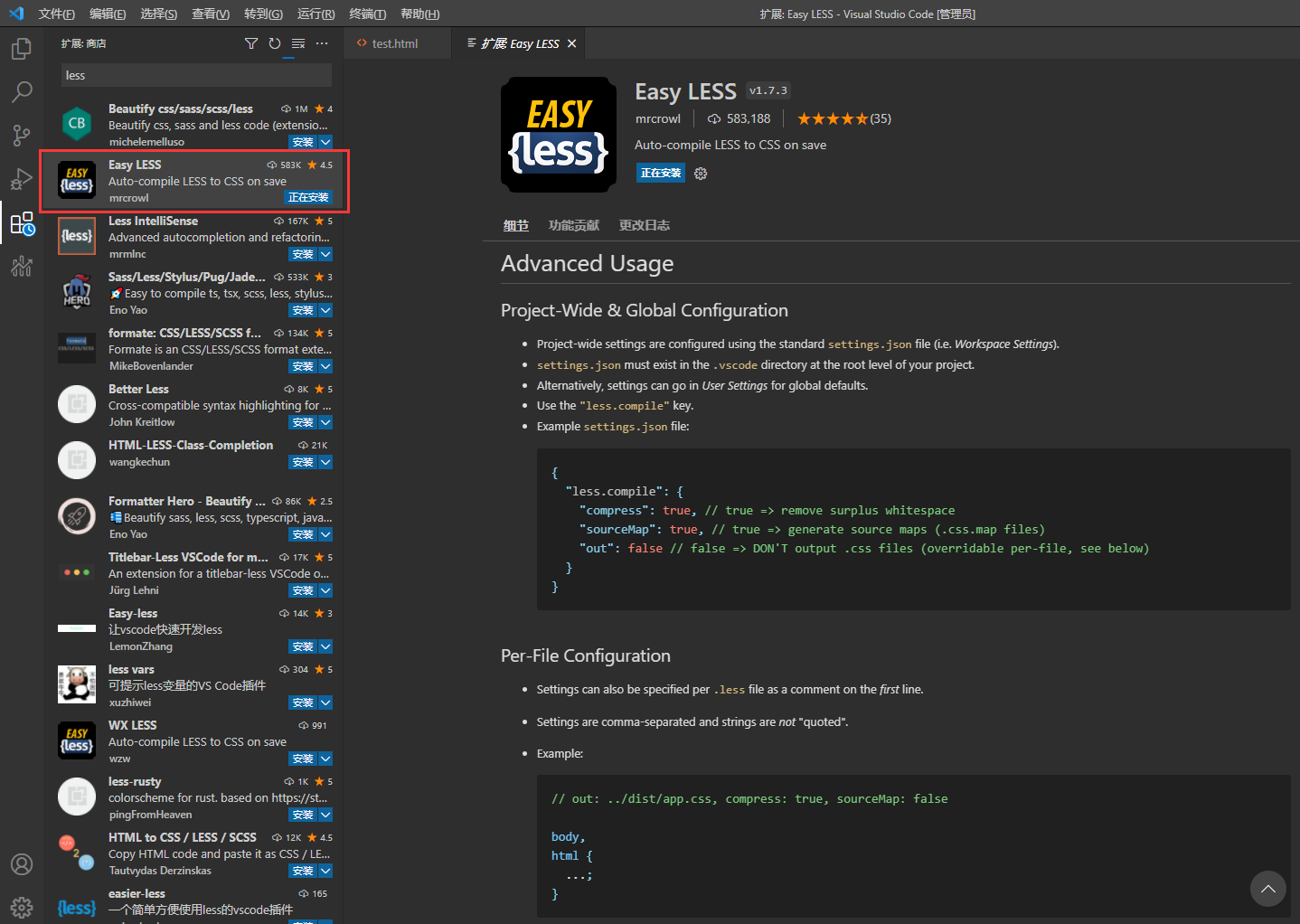This screenshot has height=924, width=1300.
Task: Open the Search view in activity bar
Action: coord(22,91)
